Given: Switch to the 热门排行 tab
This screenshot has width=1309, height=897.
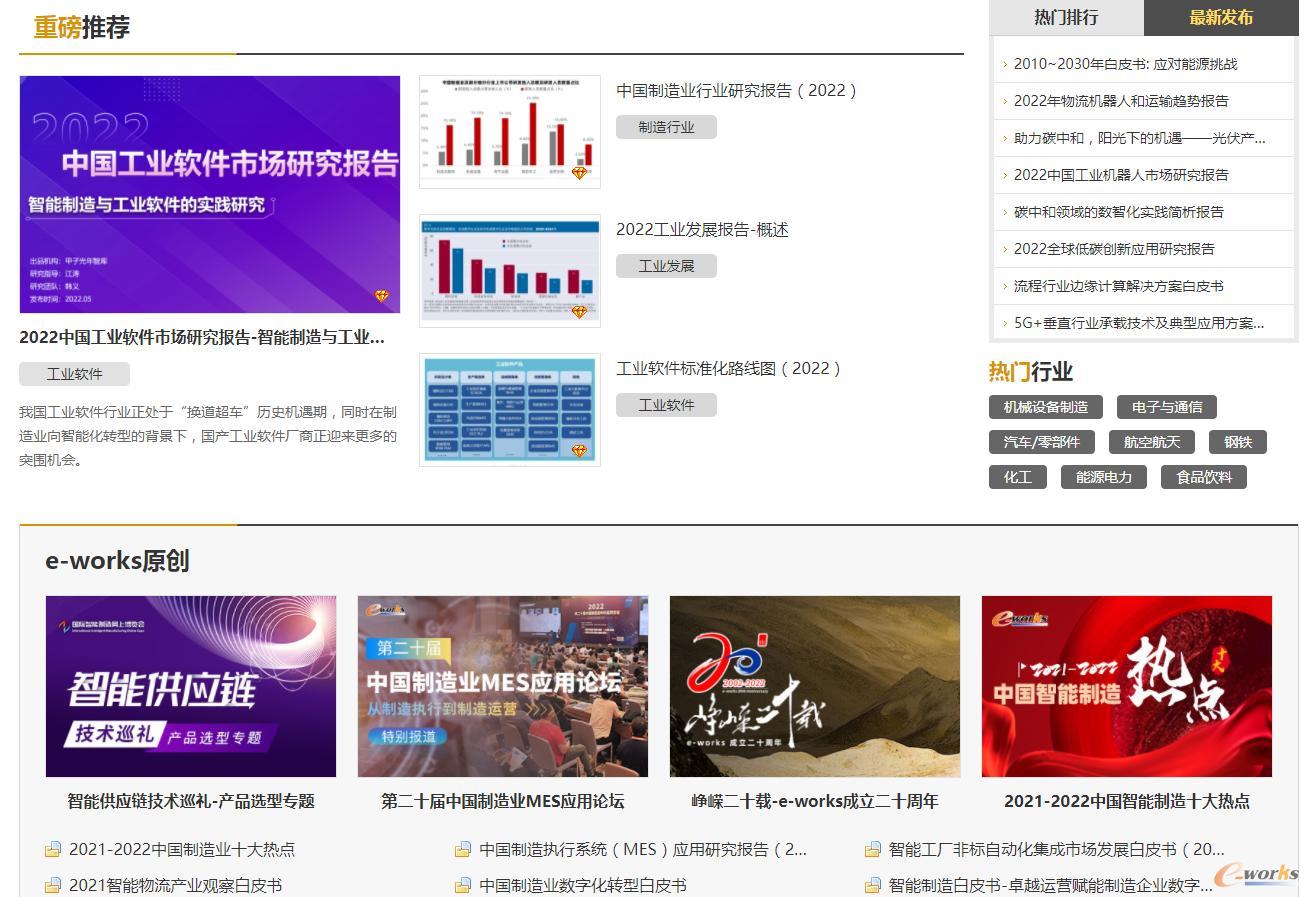Looking at the screenshot, I should point(1066,17).
